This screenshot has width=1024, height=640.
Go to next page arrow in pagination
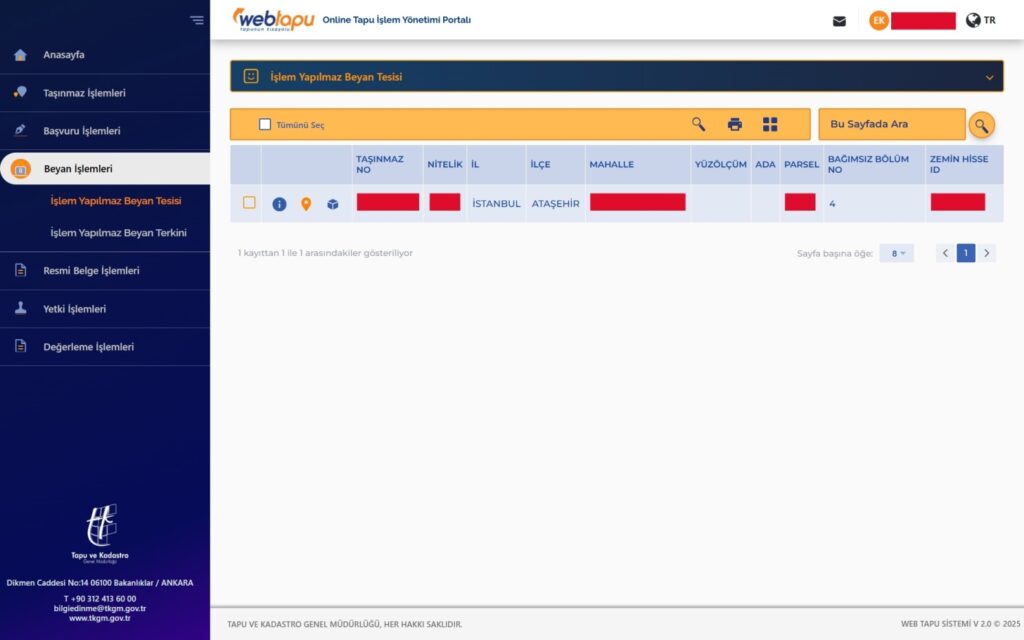(987, 254)
